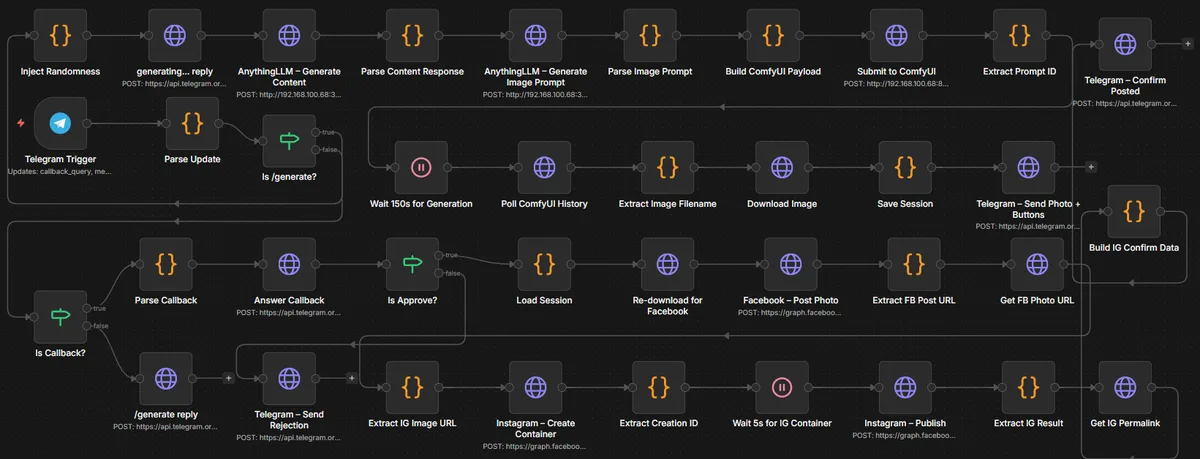Select the Get FB Photo URL node

(x=1036, y=263)
